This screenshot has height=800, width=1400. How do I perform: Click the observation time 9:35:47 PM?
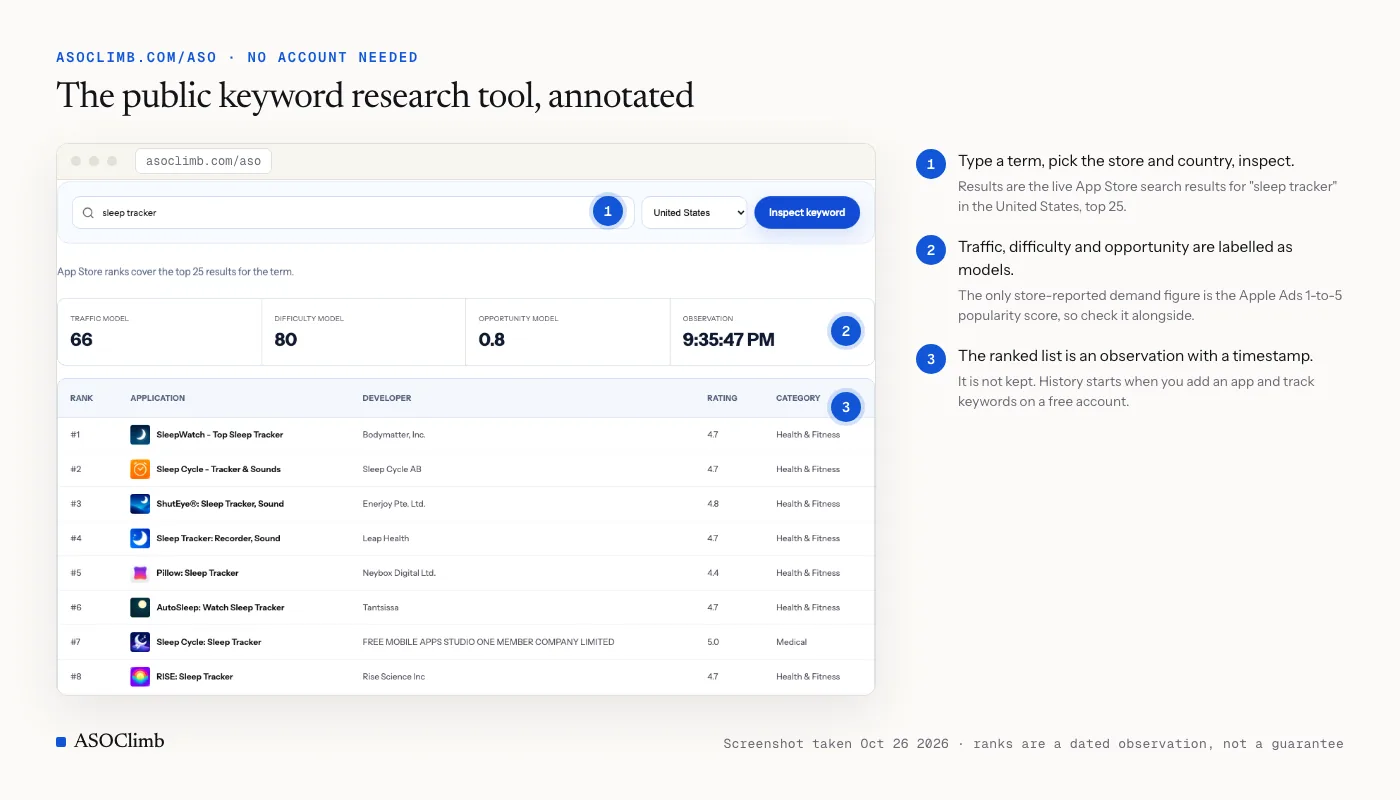click(729, 340)
